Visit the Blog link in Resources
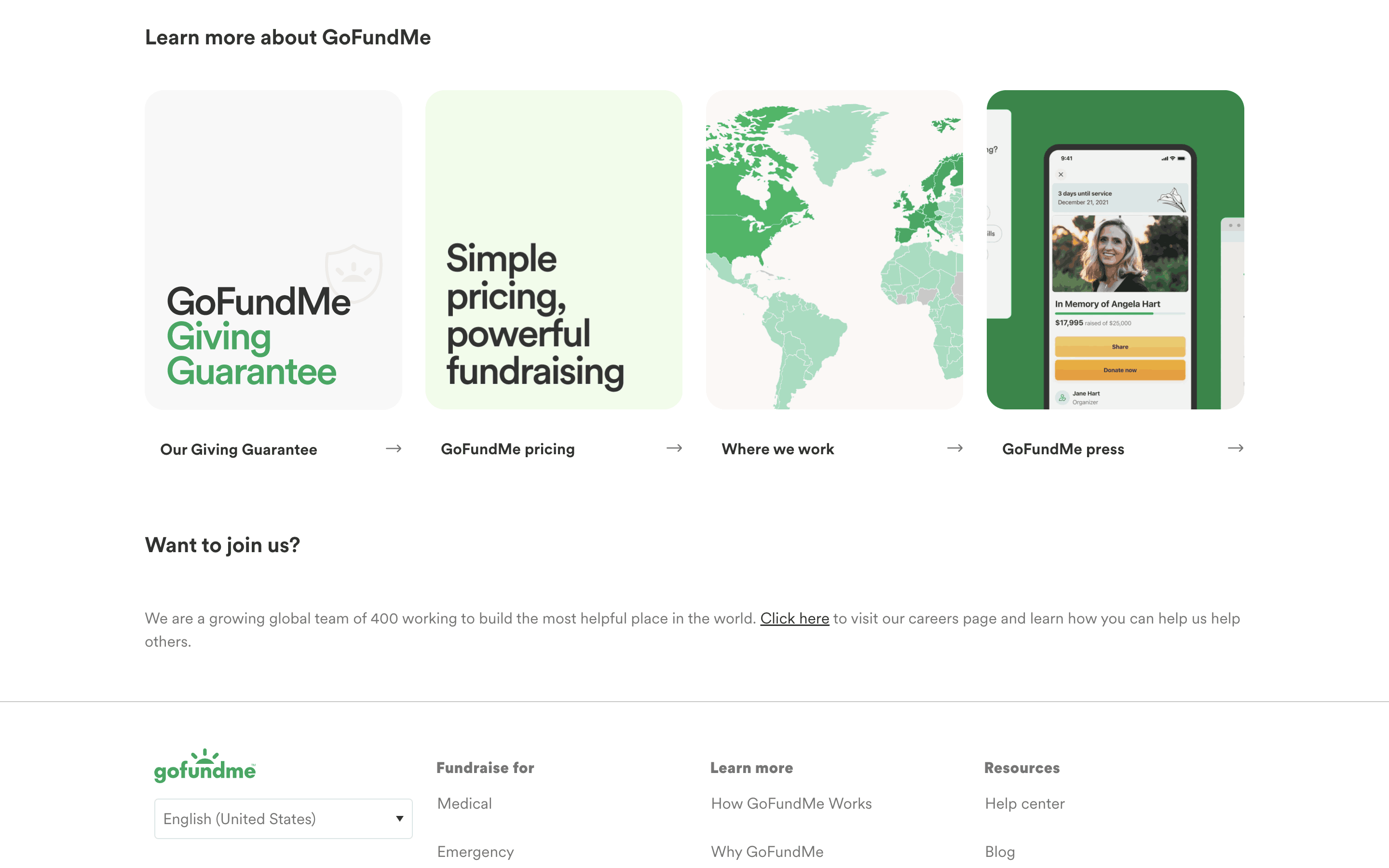The height and width of the screenshot is (868, 1389). pyautogui.click(x=1000, y=852)
